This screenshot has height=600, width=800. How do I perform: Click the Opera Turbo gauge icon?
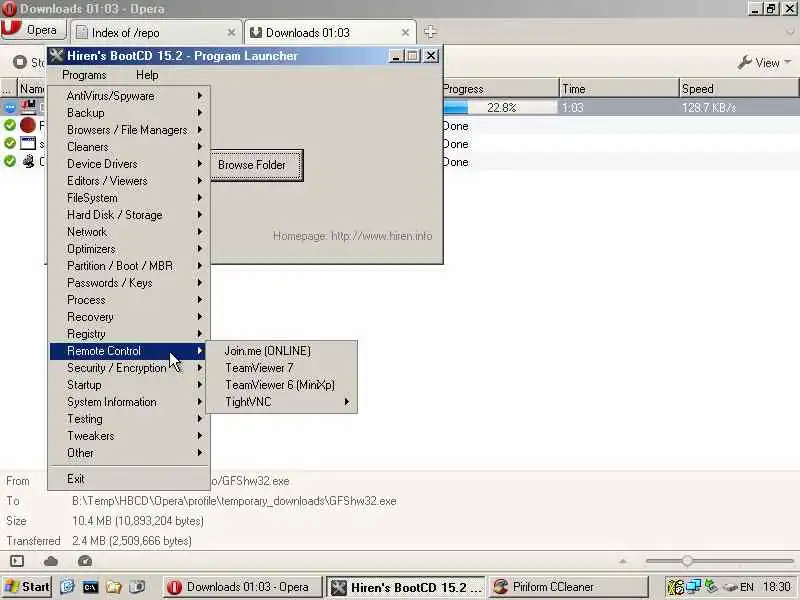click(x=85, y=561)
